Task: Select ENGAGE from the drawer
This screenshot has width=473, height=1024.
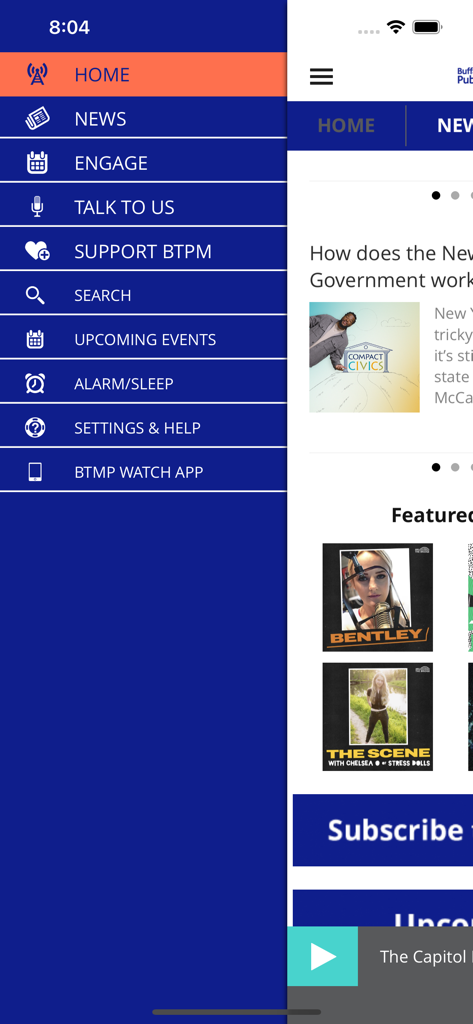Action: [143, 163]
